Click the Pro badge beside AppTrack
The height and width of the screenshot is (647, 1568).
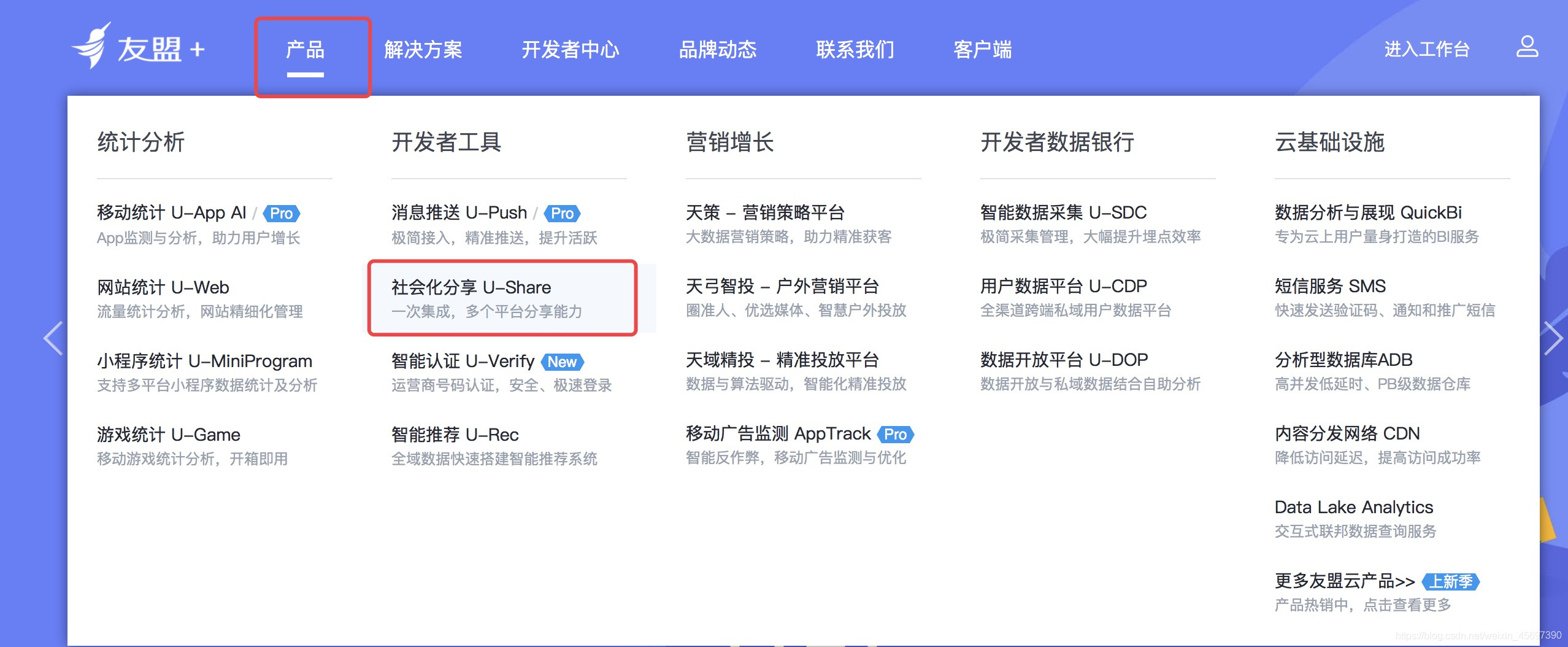tap(896, 434)
